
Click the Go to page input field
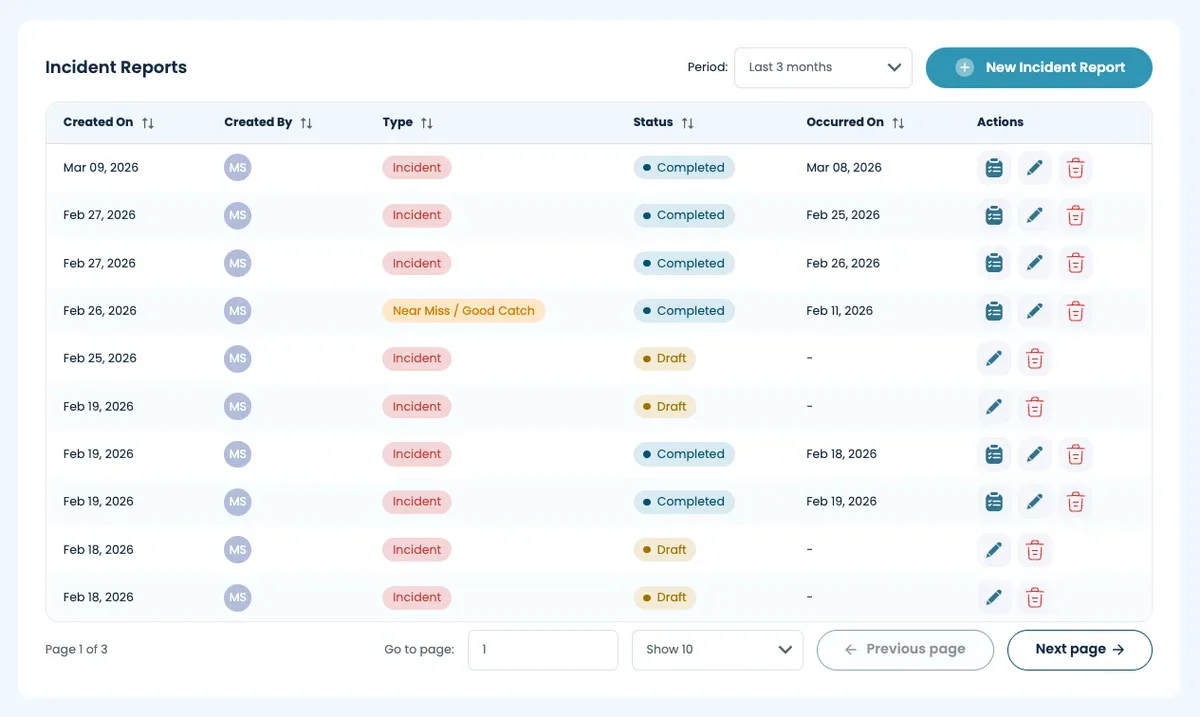543,649
